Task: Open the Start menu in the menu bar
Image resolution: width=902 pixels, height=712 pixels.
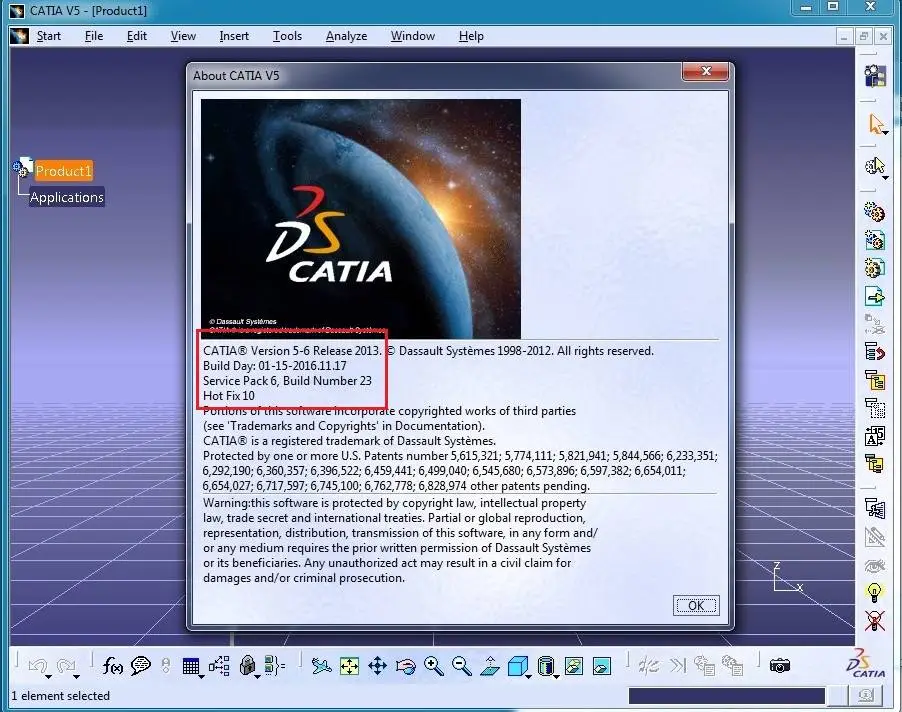Action: [x=48, y=36]
